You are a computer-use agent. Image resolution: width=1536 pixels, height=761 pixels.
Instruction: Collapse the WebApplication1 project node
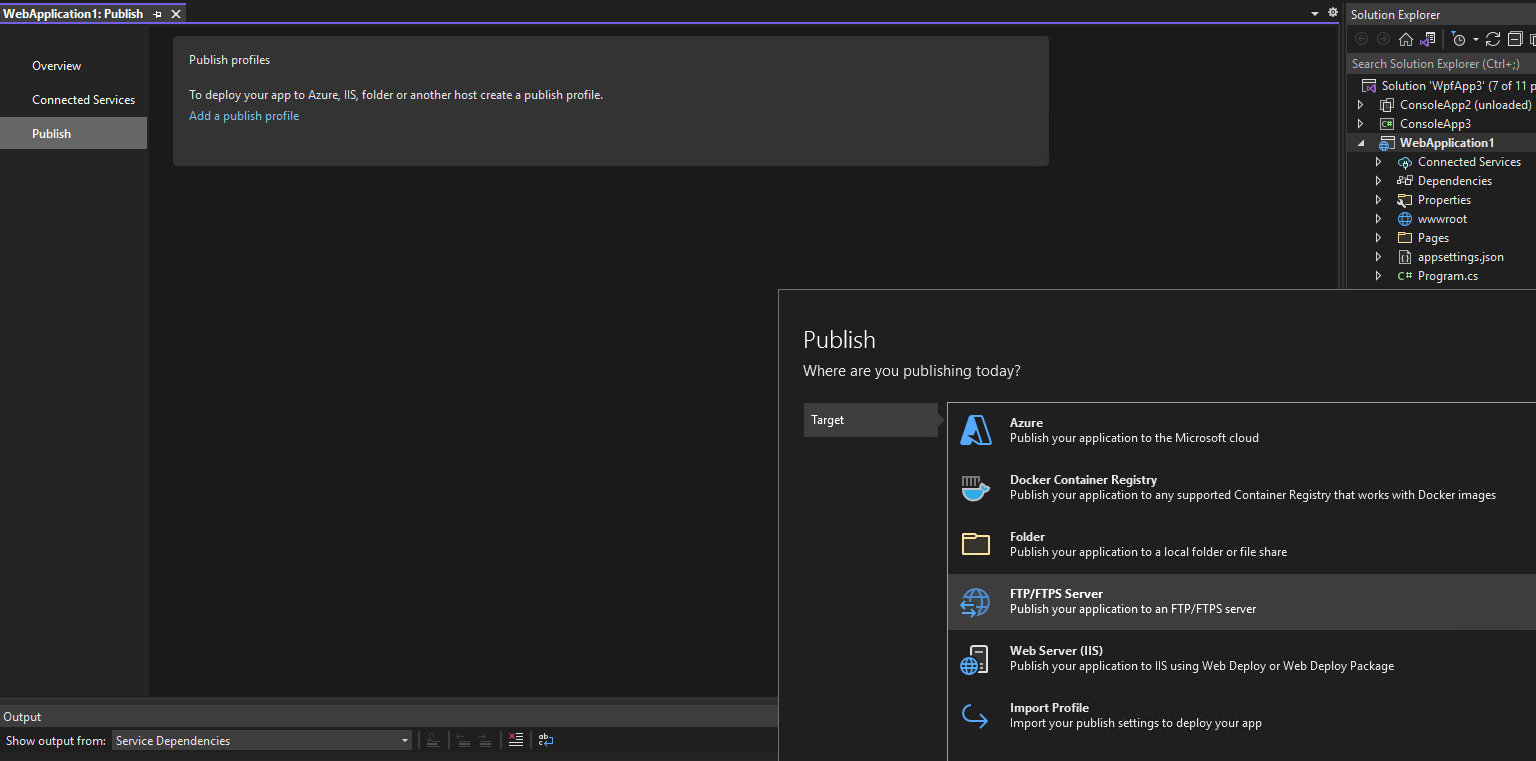pyautogui.click(x=1360, y=143)
